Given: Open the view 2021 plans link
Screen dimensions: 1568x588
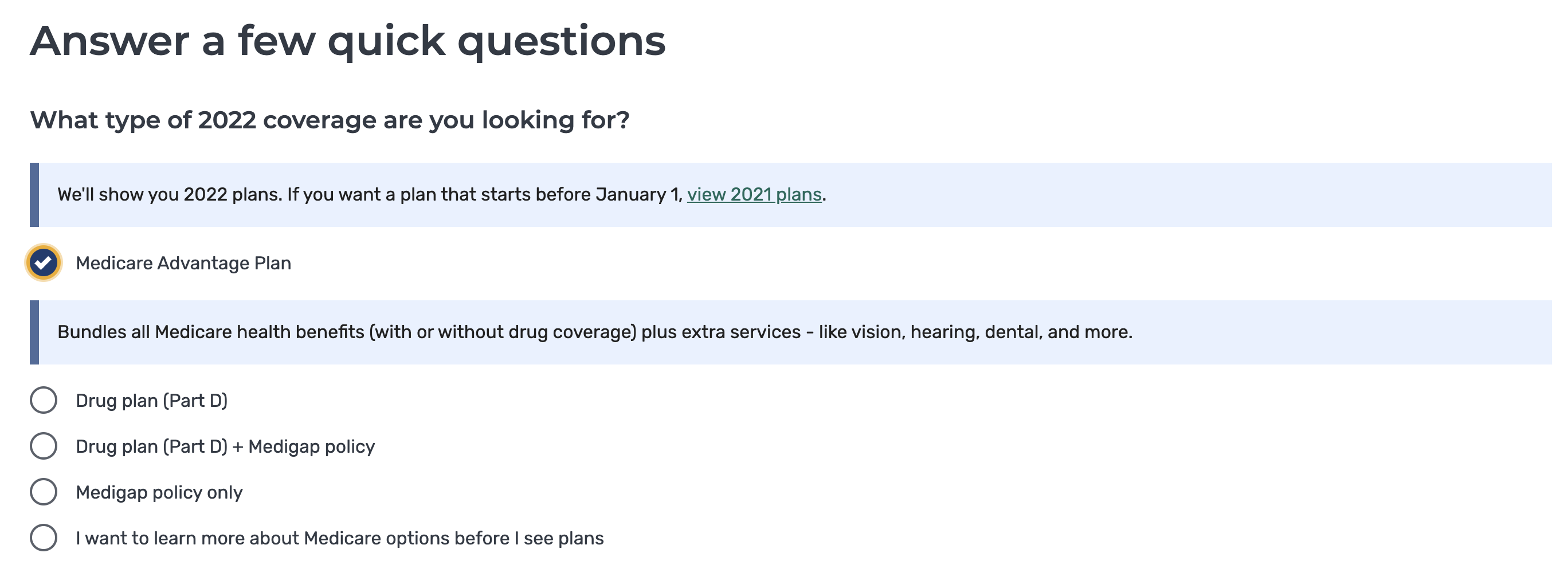Looking at the screenshot, I should tap(754, 195).
